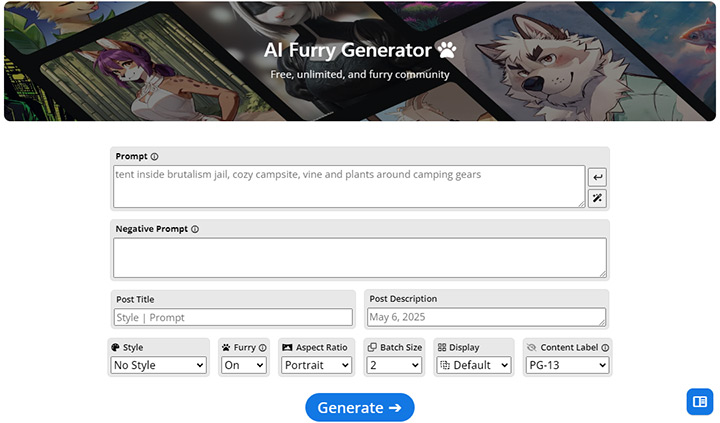
Task: Open the Aspect Ratio dropdown showing Portrait
Action: coord(316,366)
